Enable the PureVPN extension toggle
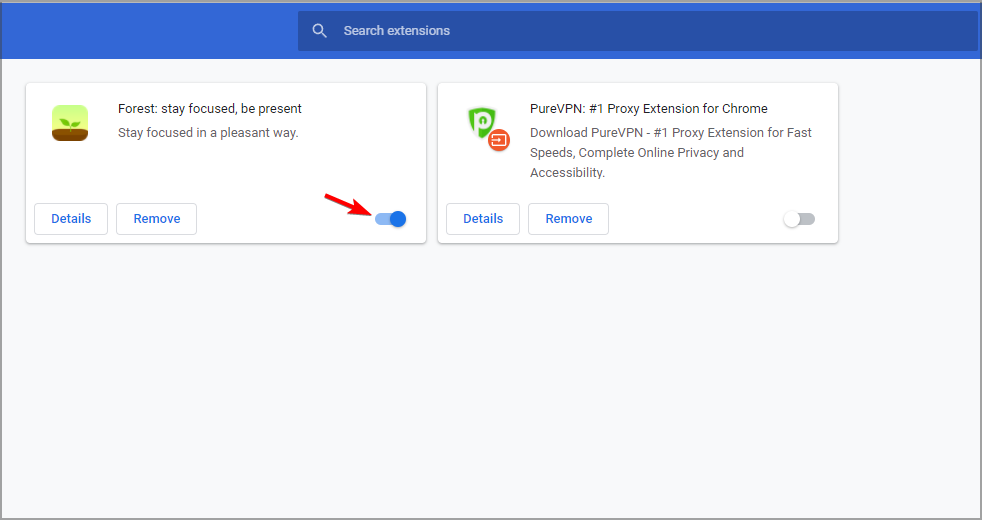The image size is (982, 520). tap(799, 219)
